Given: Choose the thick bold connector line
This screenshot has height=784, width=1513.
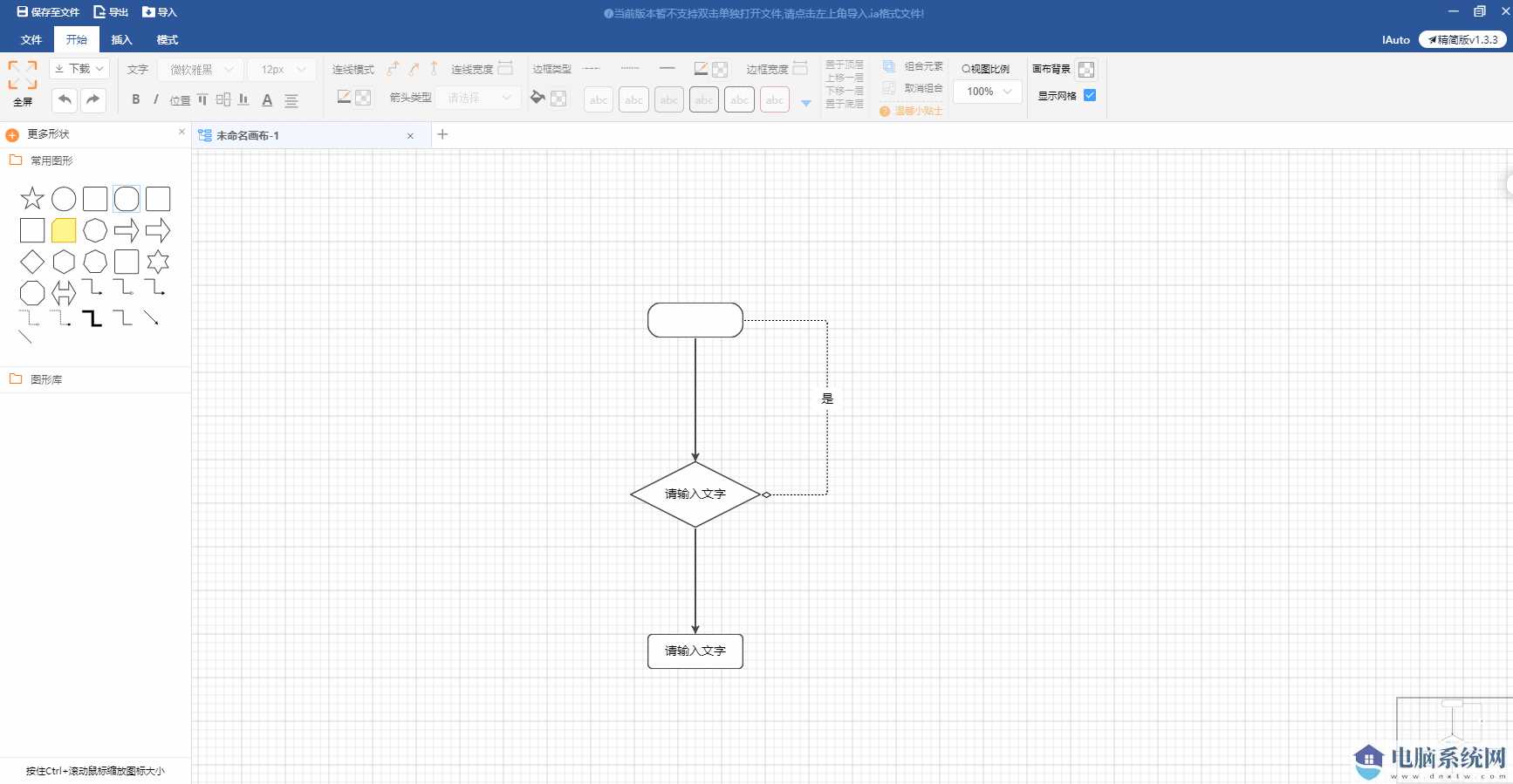Looking at the screenshot, I should [x=93, y=318].
